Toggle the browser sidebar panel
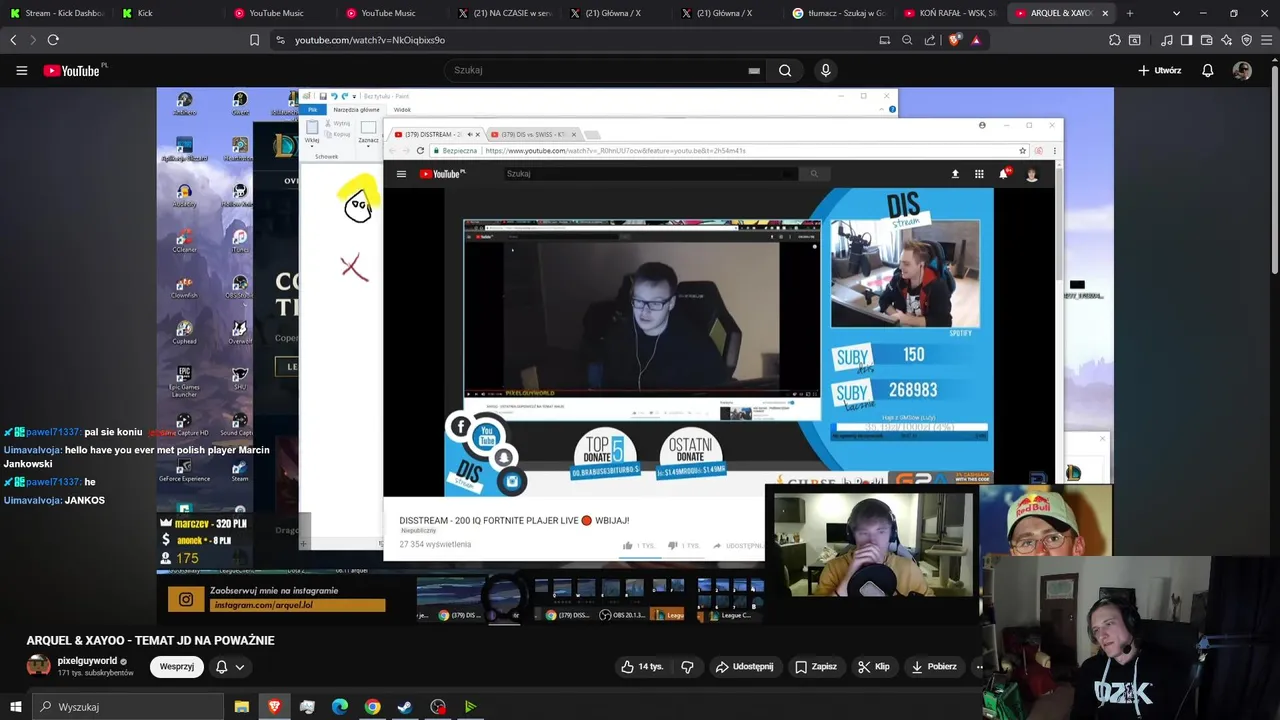This screenshot has height=720, width=1280. point(1186,40)
